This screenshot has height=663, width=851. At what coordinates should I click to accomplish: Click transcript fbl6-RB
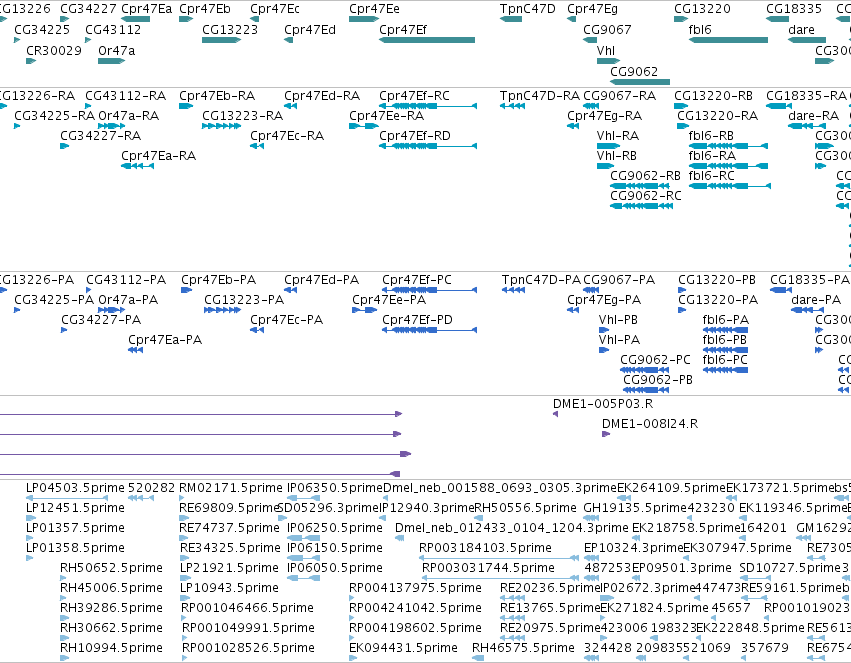[728, 146]
